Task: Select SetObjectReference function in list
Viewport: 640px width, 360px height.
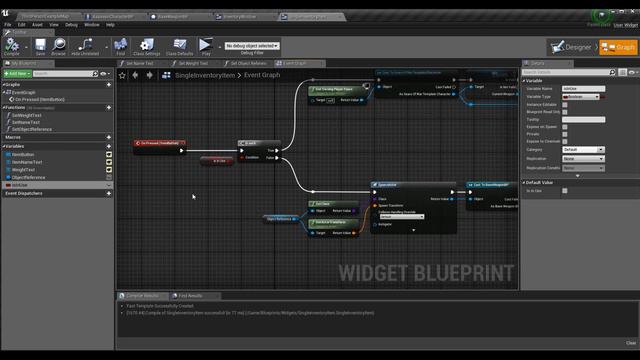Action: [32, 129]
